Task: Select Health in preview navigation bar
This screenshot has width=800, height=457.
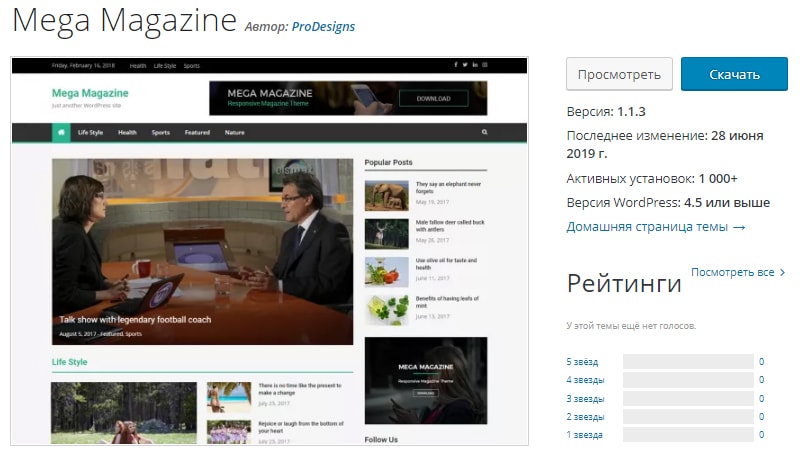Action: point(127,133)
